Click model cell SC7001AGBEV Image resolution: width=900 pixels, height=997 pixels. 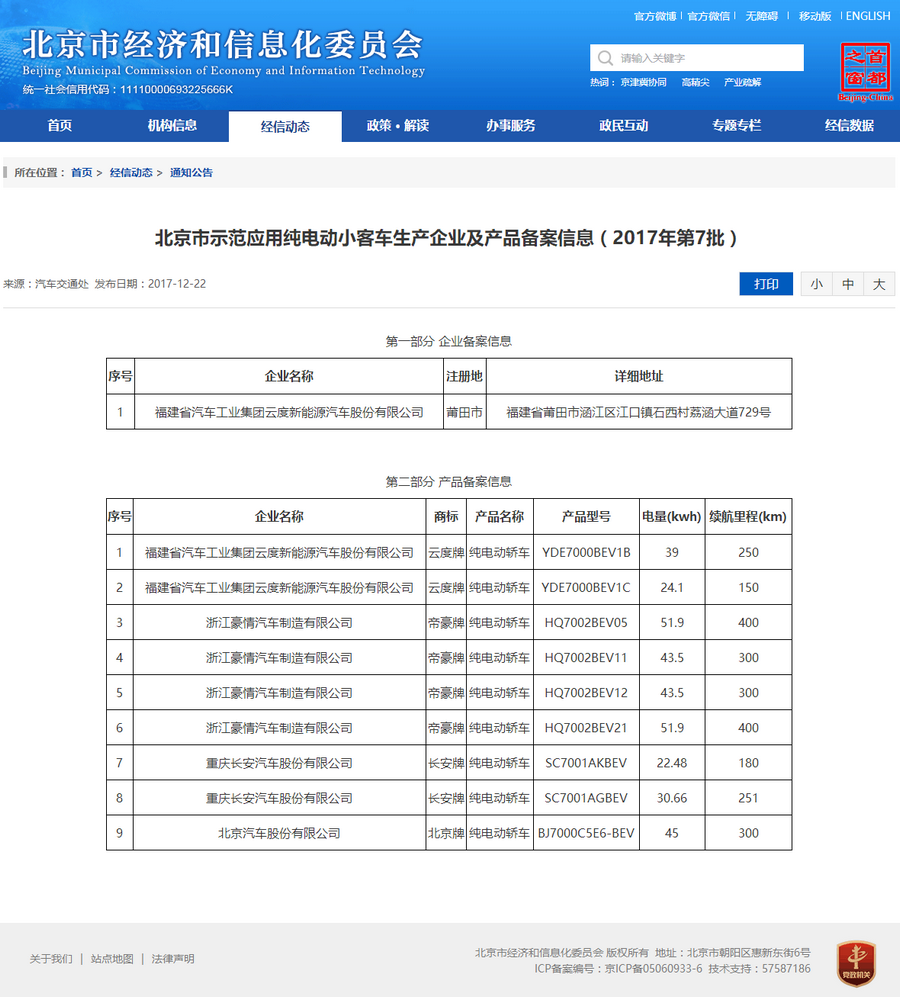[x=586, y=798]
